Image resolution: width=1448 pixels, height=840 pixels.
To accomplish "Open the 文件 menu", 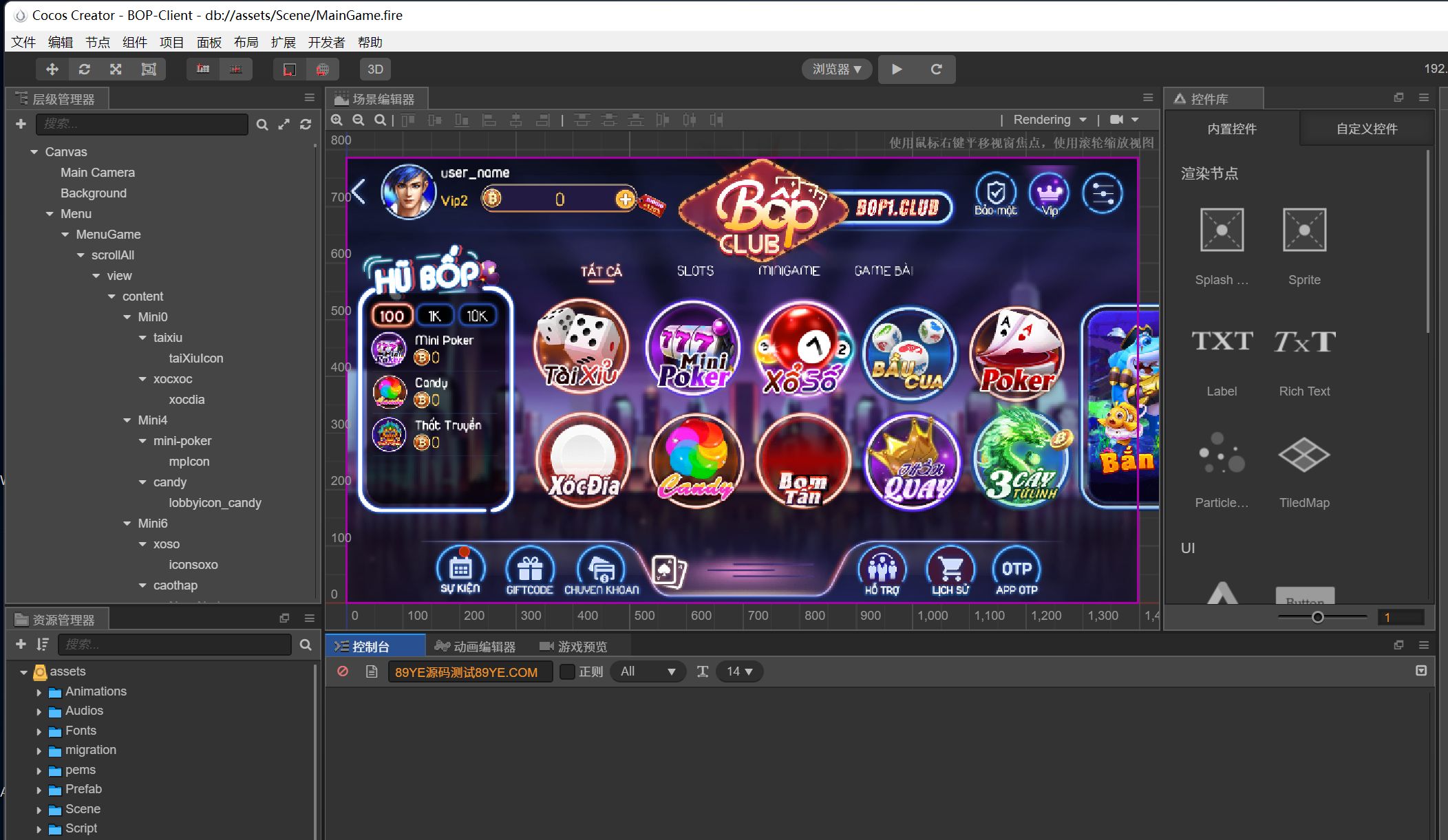I will [23, 42].
